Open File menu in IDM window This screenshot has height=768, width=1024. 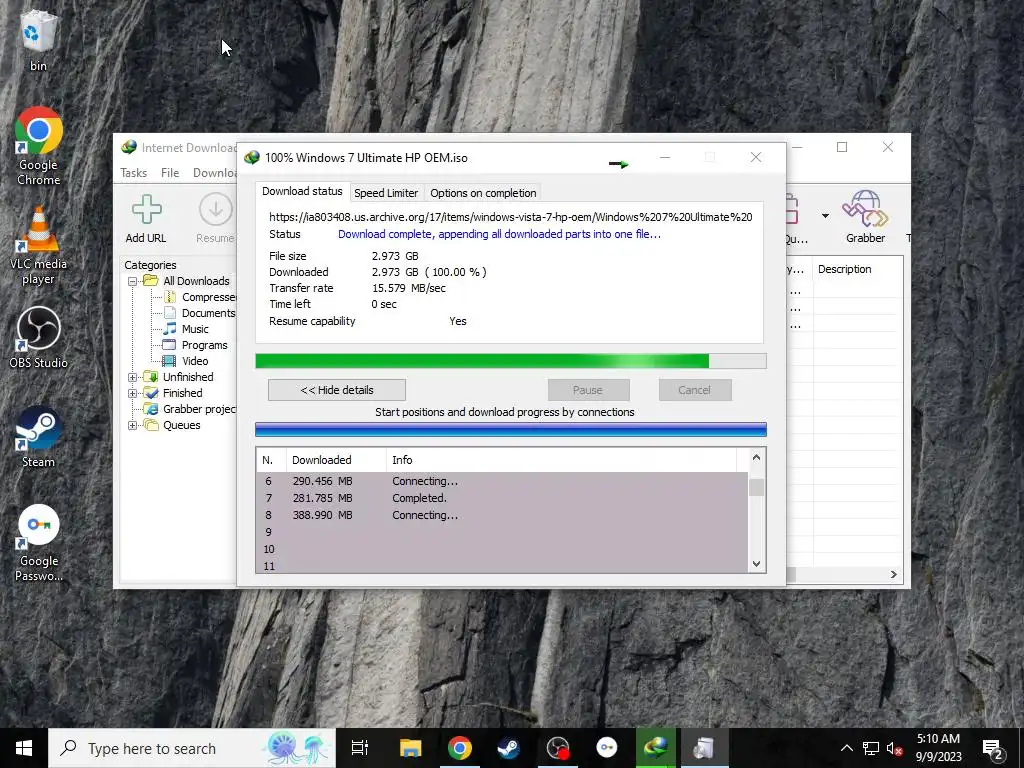click(170, 172)
